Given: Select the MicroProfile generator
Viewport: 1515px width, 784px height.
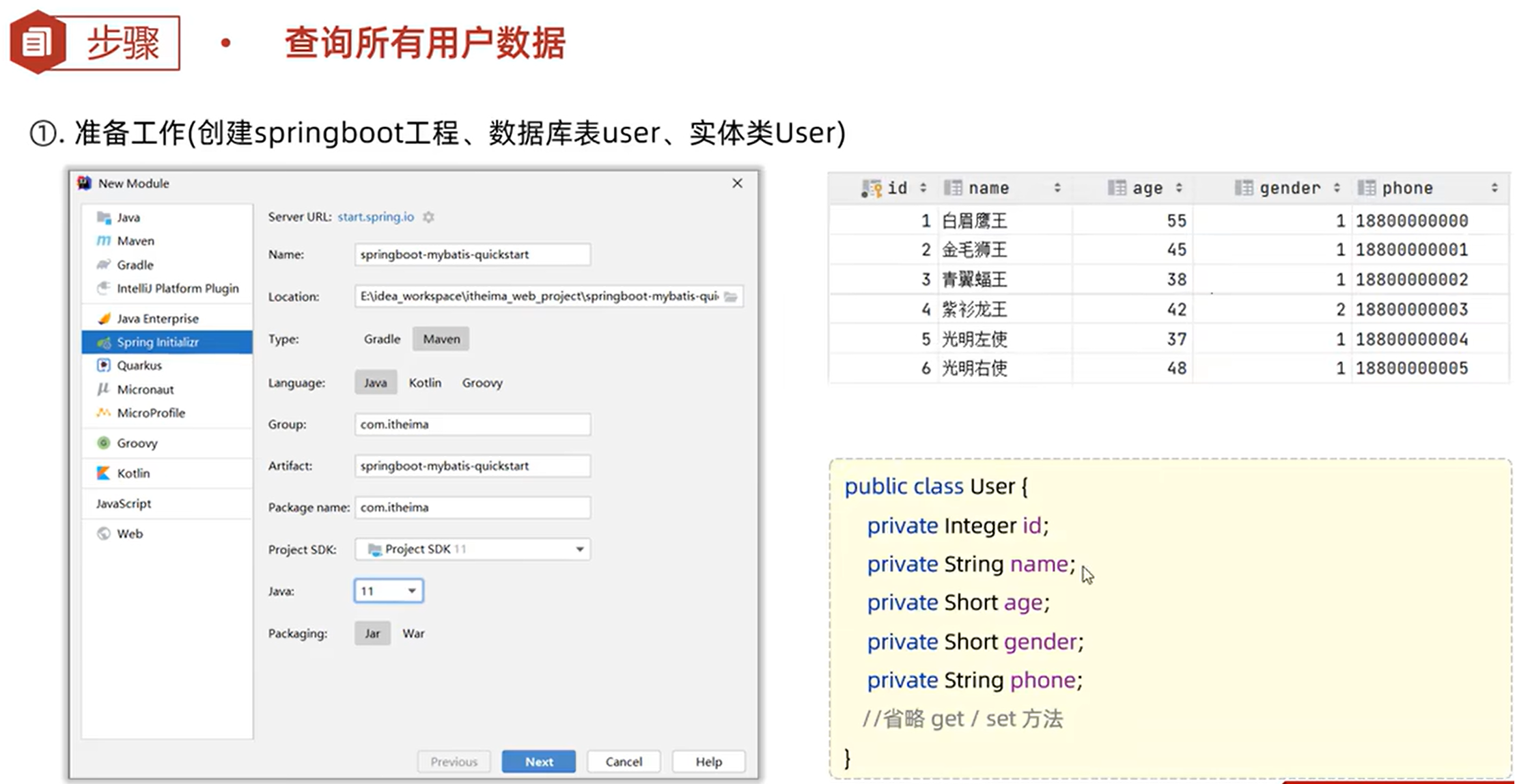Looking at the screenshot, I should click(151, 412).
